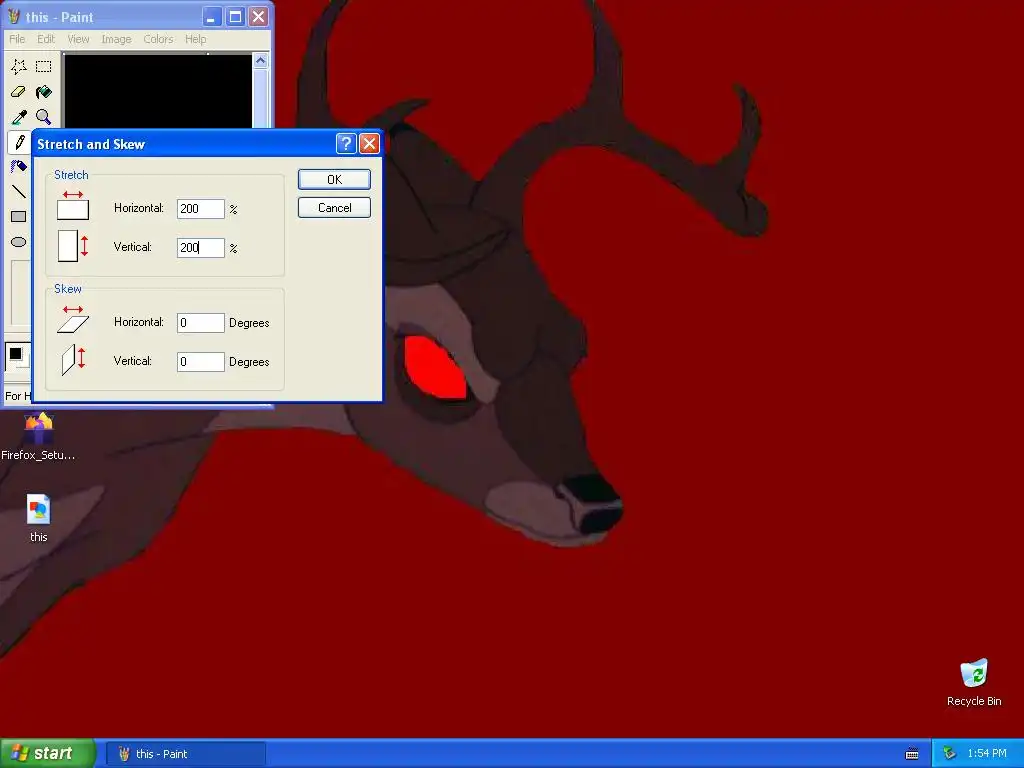The image size is (1024, 768).
Task: Open the Firefox_Setup desktop icon
Action: coord(38,436)
